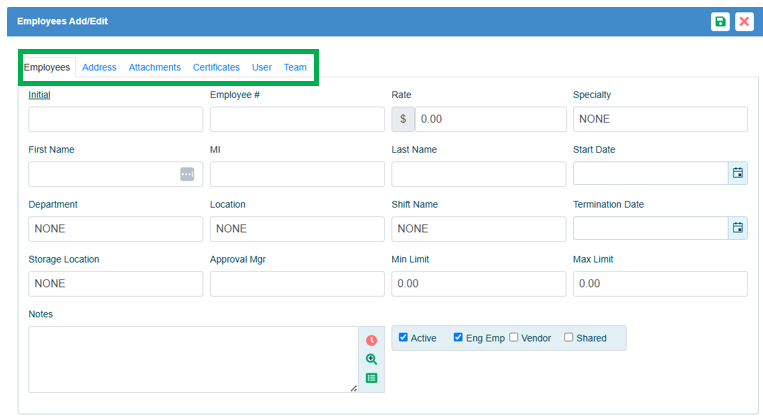
Task: Open the Certificates tab
Action: [216, 68]
